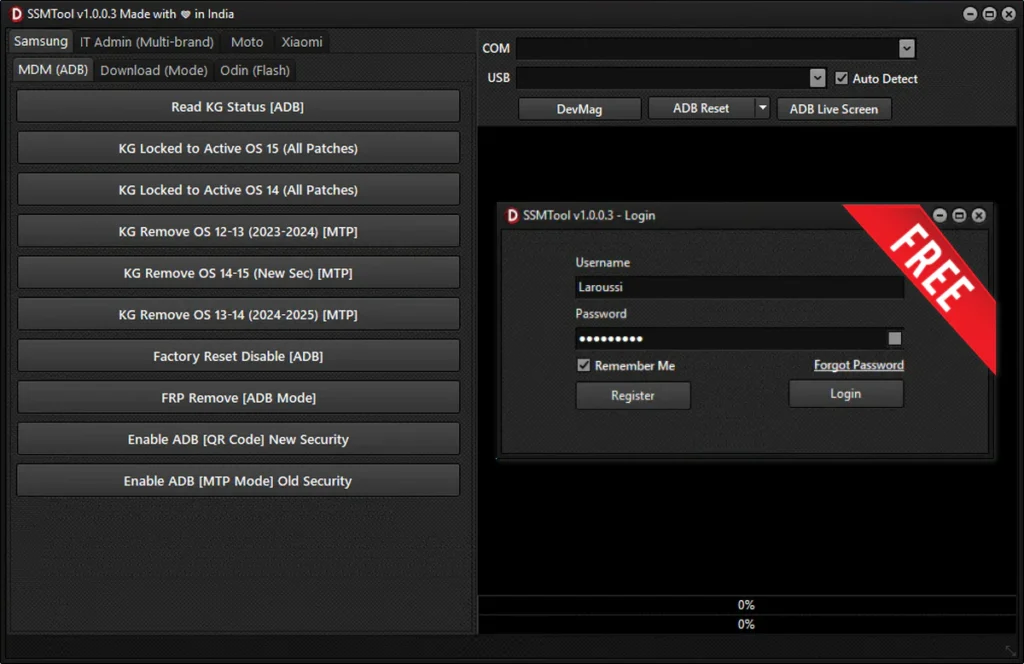Screen dimensions: 1024x664
Task: Switch to the Xiaomi tab
Action: (x=301, y=42)
